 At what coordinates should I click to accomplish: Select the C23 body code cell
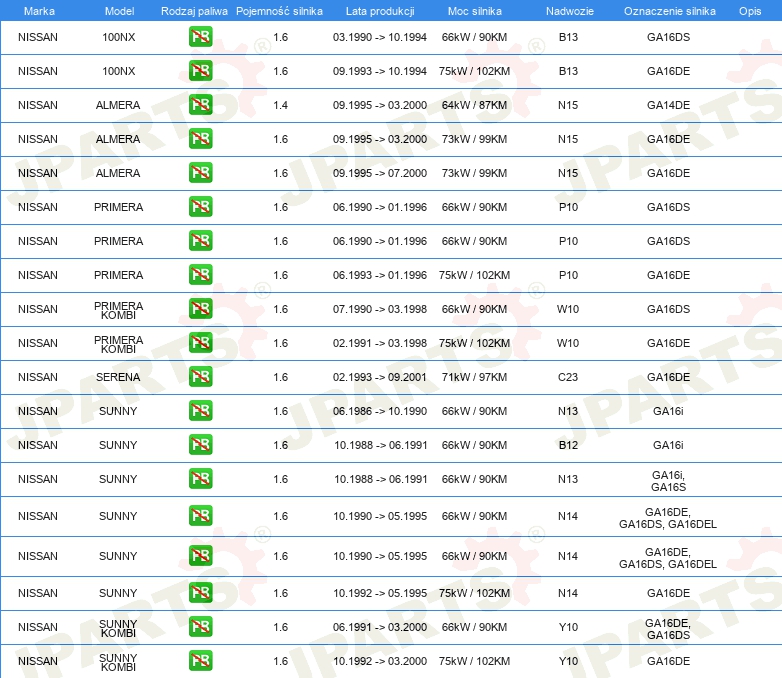568,377
